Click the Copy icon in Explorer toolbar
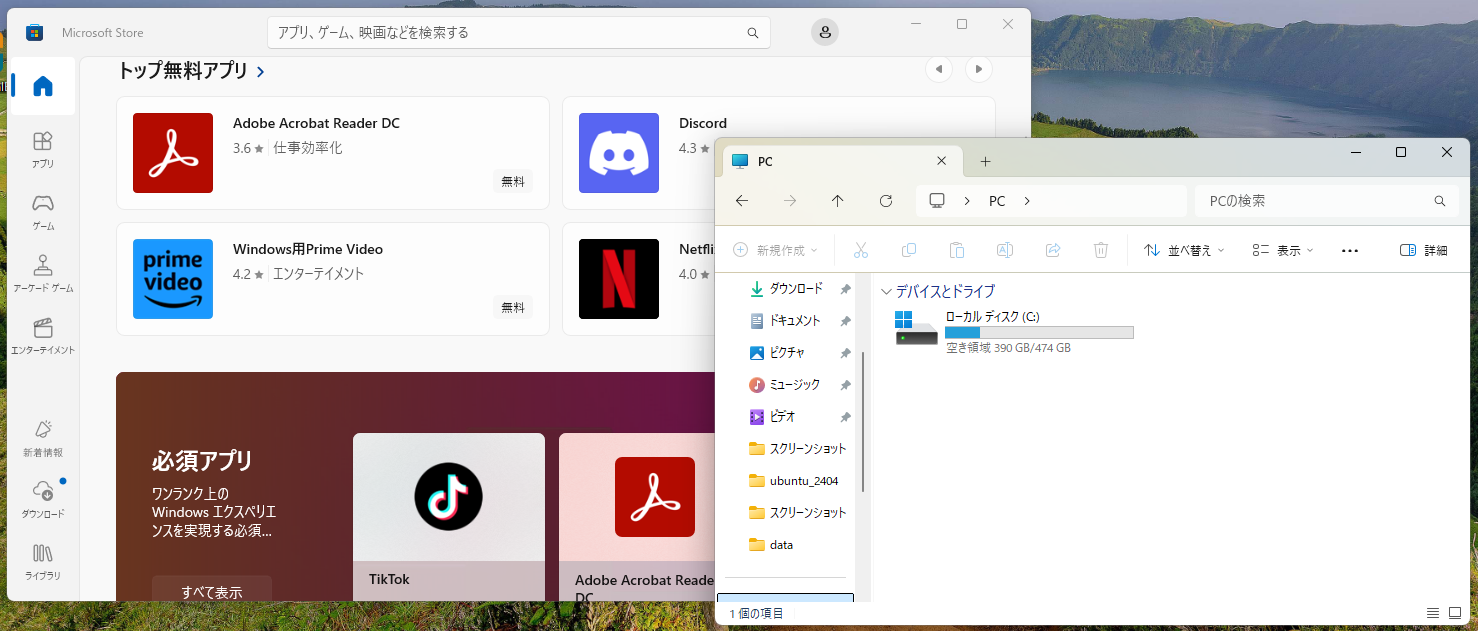 tap(909, 250)
